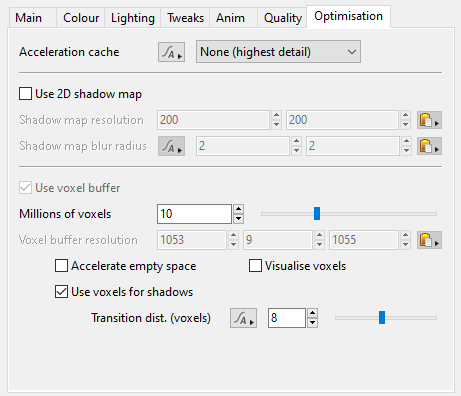
Task: Click the Millions of voxels value field
Action: click(x=194, y=214)
